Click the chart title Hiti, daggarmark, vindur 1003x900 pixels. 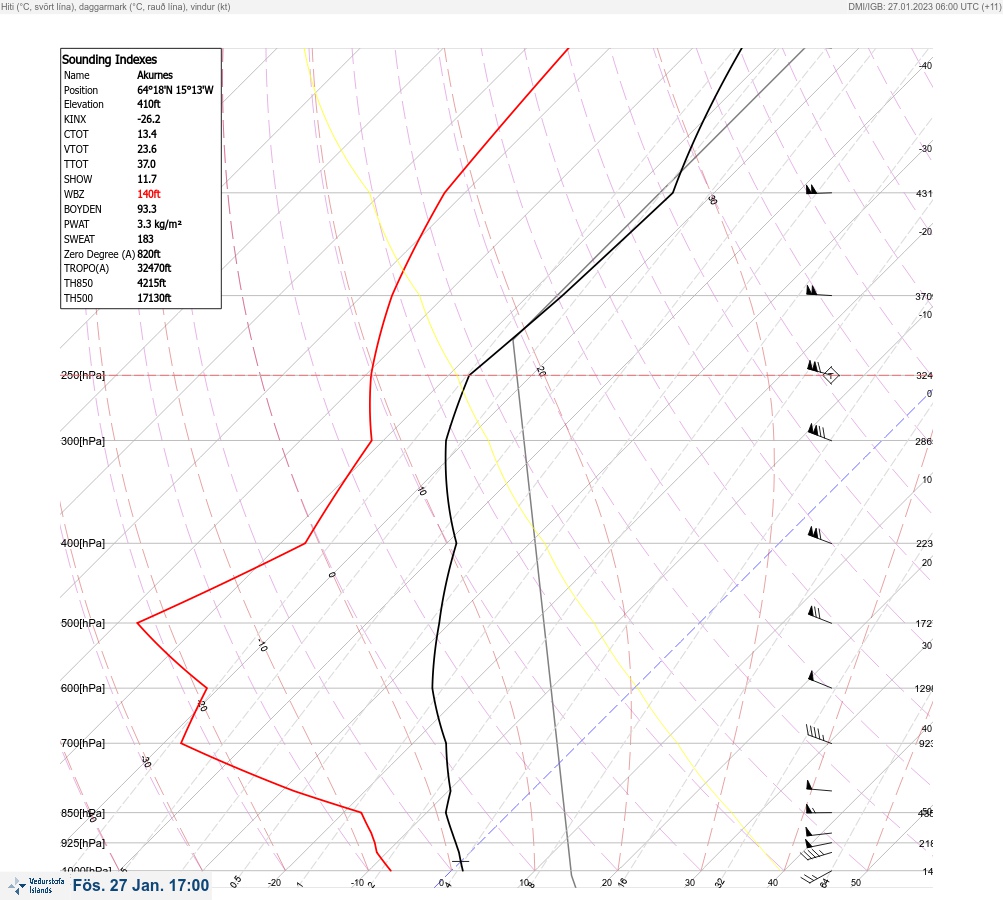116,7
